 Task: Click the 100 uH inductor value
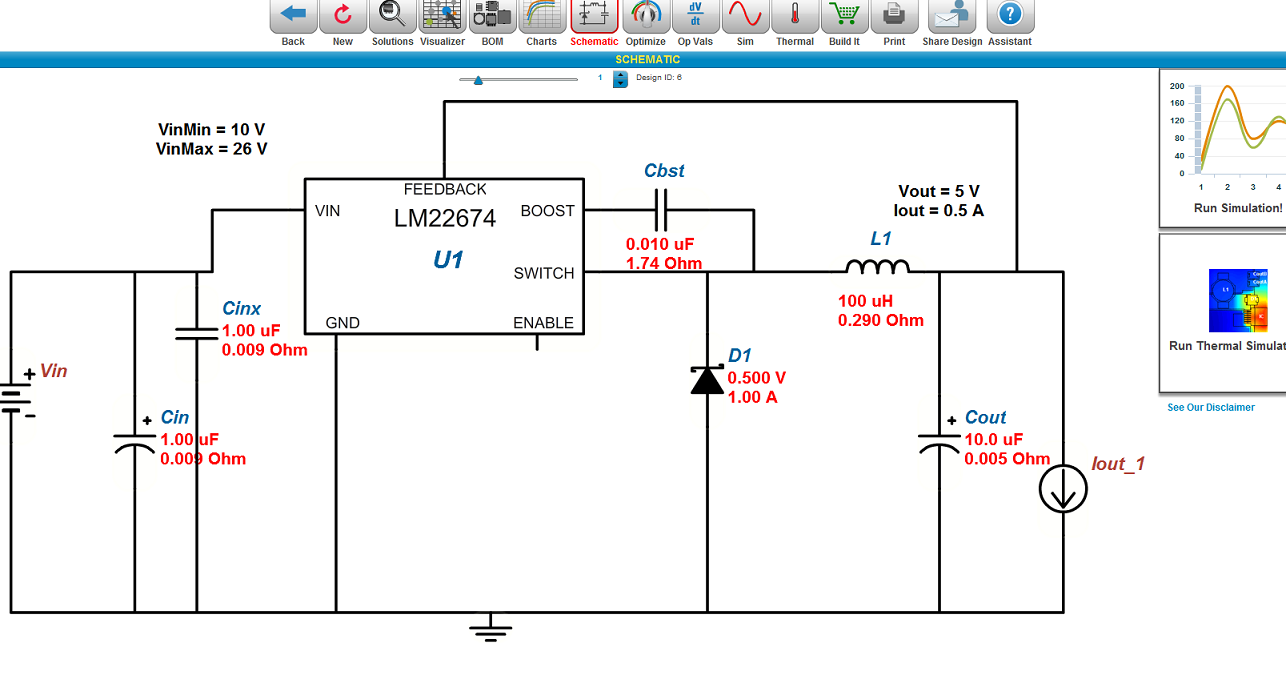(865, 301)
